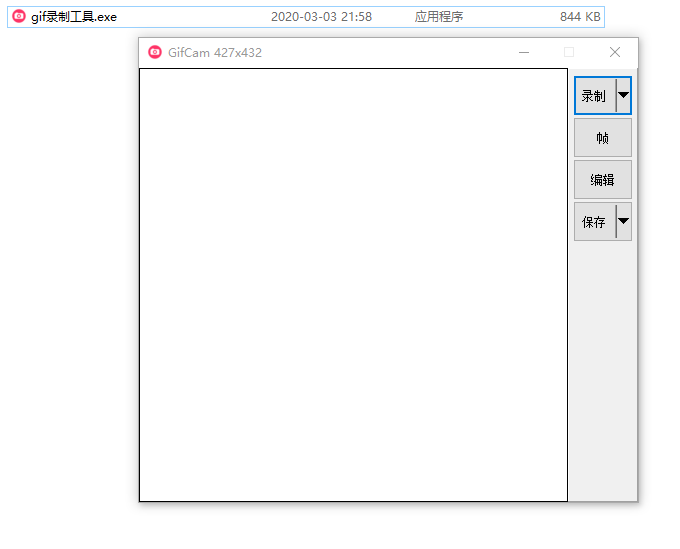
Task: Minimize the GifCam window
Action: (524, 52)
